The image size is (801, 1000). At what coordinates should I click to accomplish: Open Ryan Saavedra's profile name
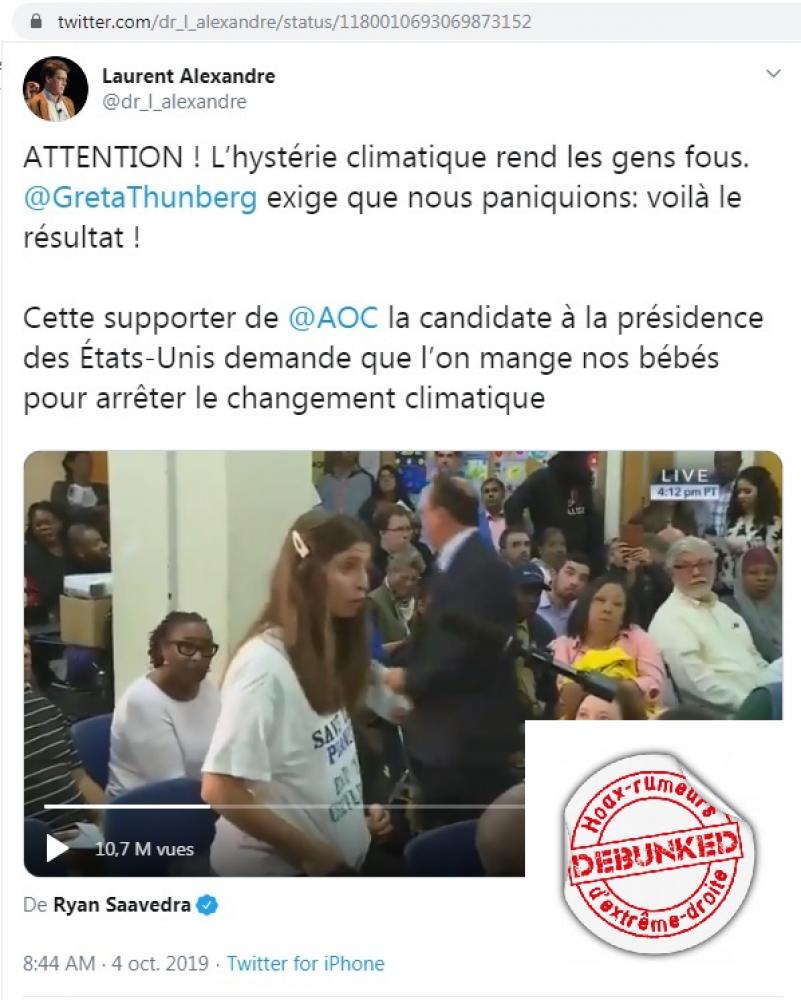click(x=122, y=905)
